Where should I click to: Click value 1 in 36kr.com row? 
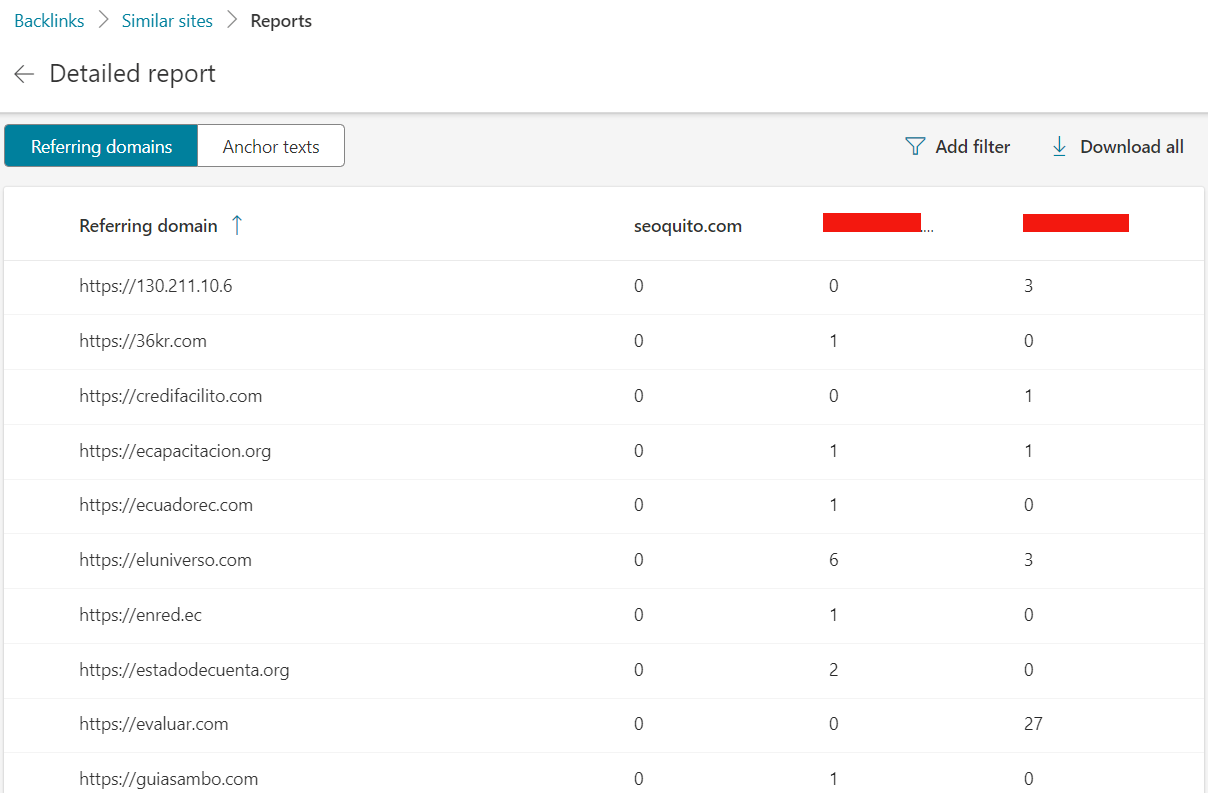click(834, 341)
